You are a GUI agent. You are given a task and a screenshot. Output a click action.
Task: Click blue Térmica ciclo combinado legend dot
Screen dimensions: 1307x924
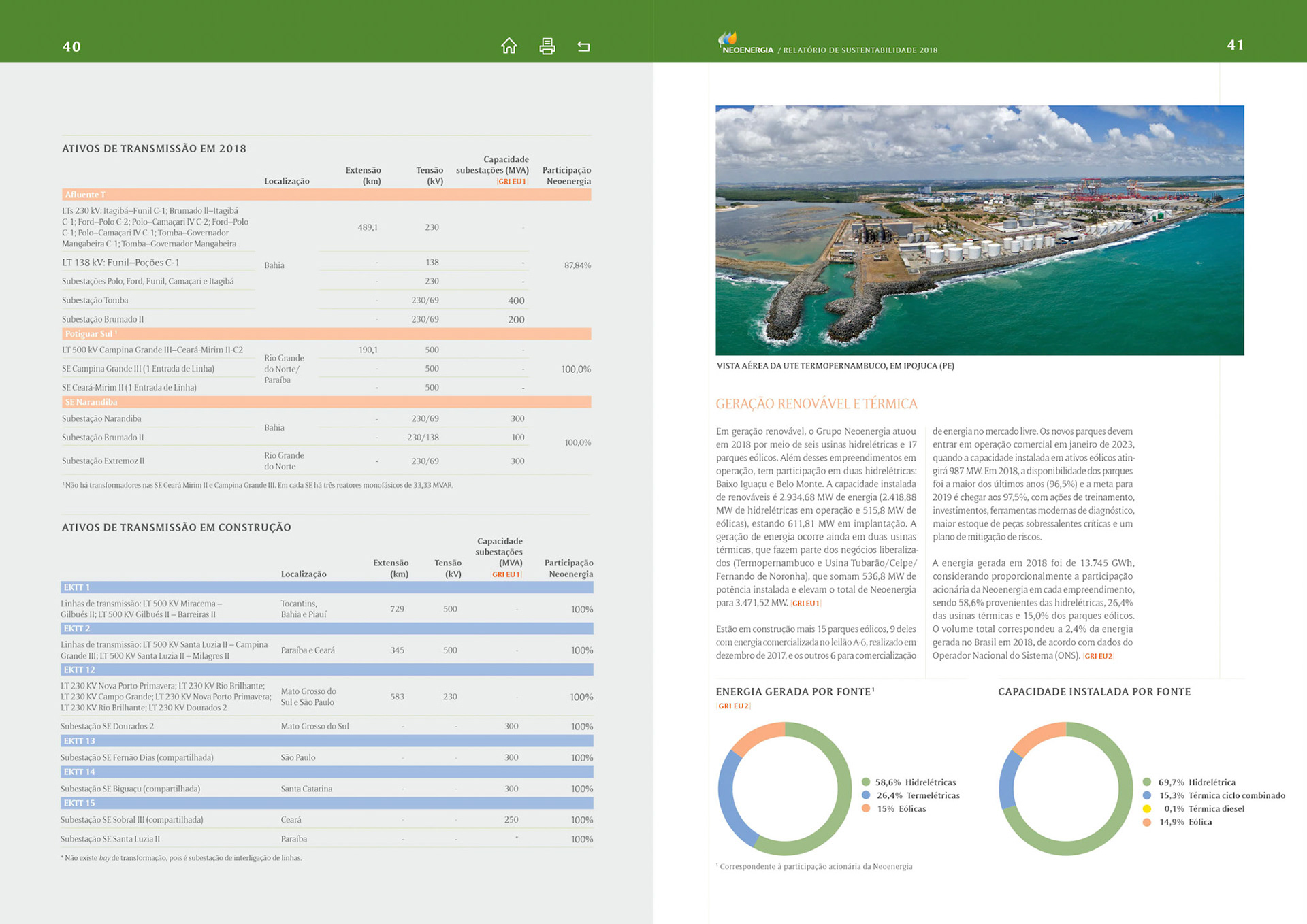pos(1147,795)
